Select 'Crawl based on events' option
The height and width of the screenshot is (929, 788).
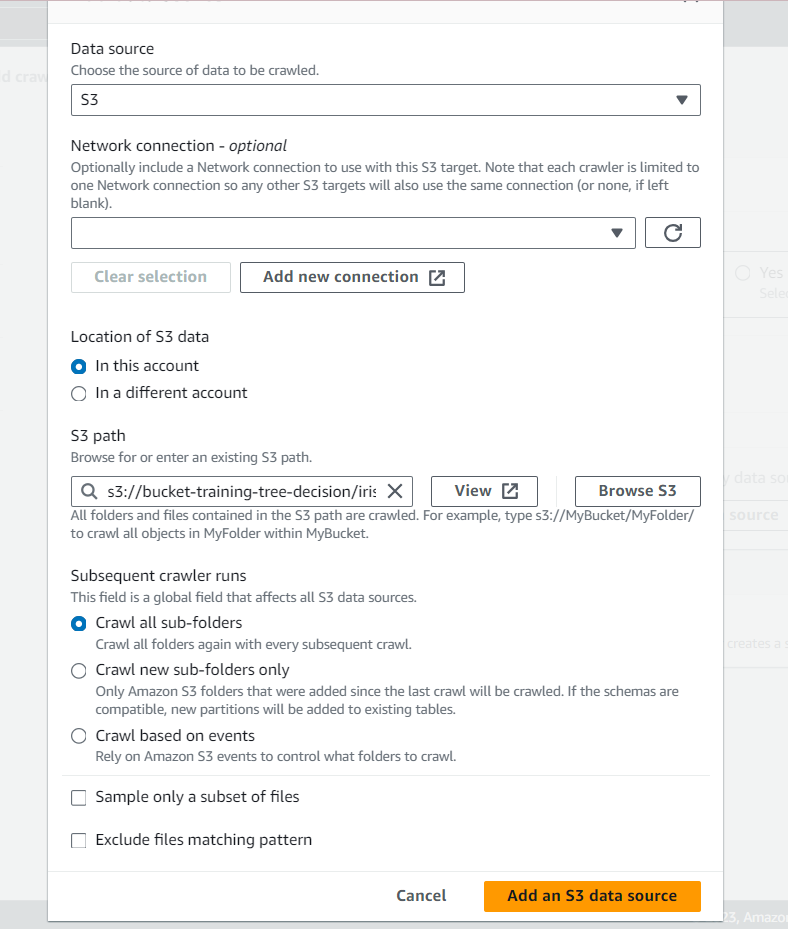79,737
